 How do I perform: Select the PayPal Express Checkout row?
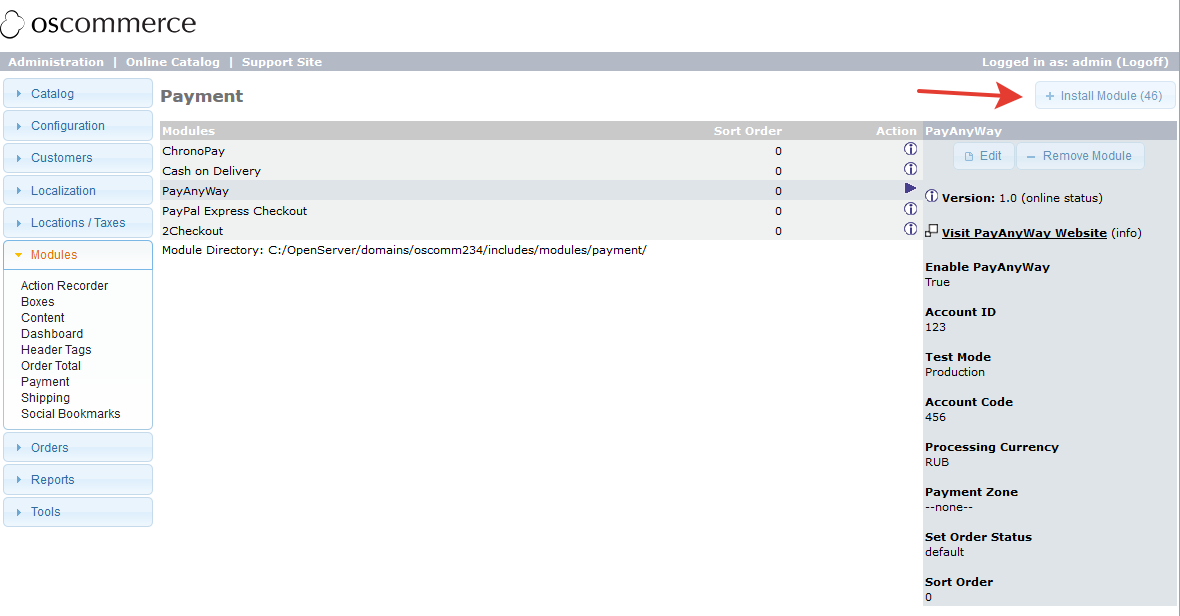point(539,211)
